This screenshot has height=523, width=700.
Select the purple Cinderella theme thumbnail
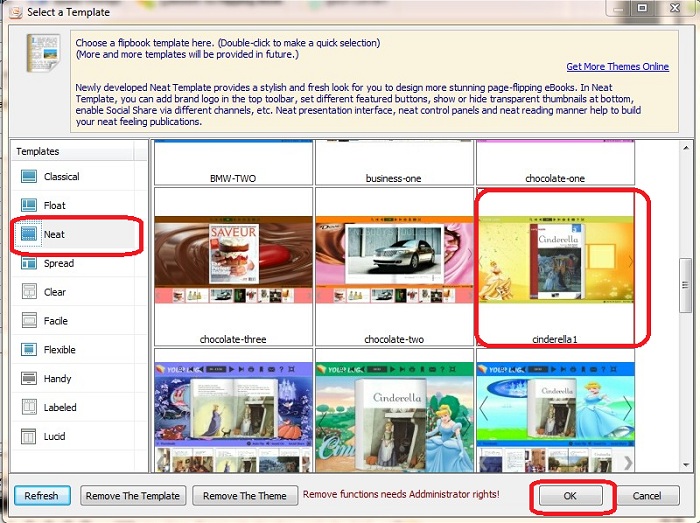[x=233, y=417]
